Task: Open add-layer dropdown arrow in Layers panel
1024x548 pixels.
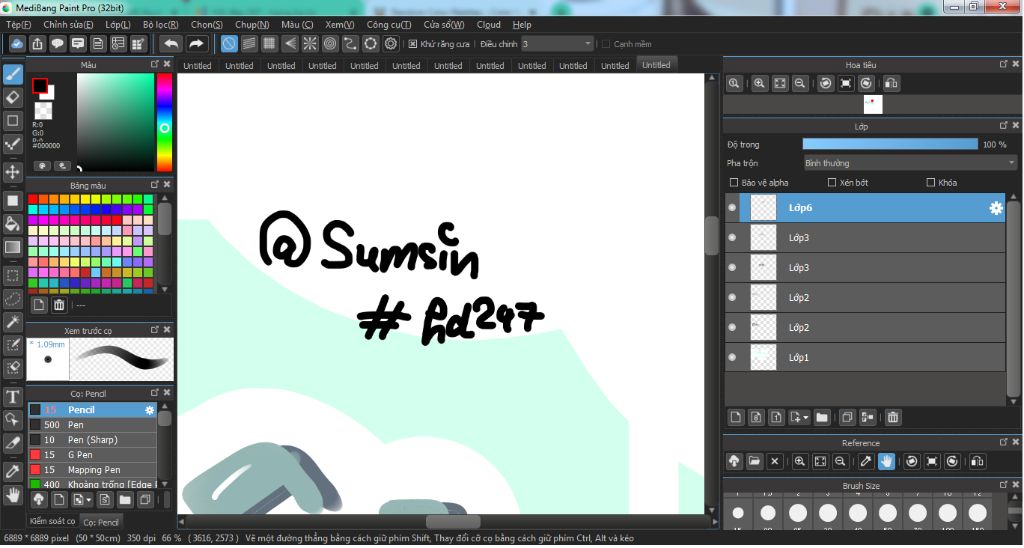Action: click(x=806, y=417)
